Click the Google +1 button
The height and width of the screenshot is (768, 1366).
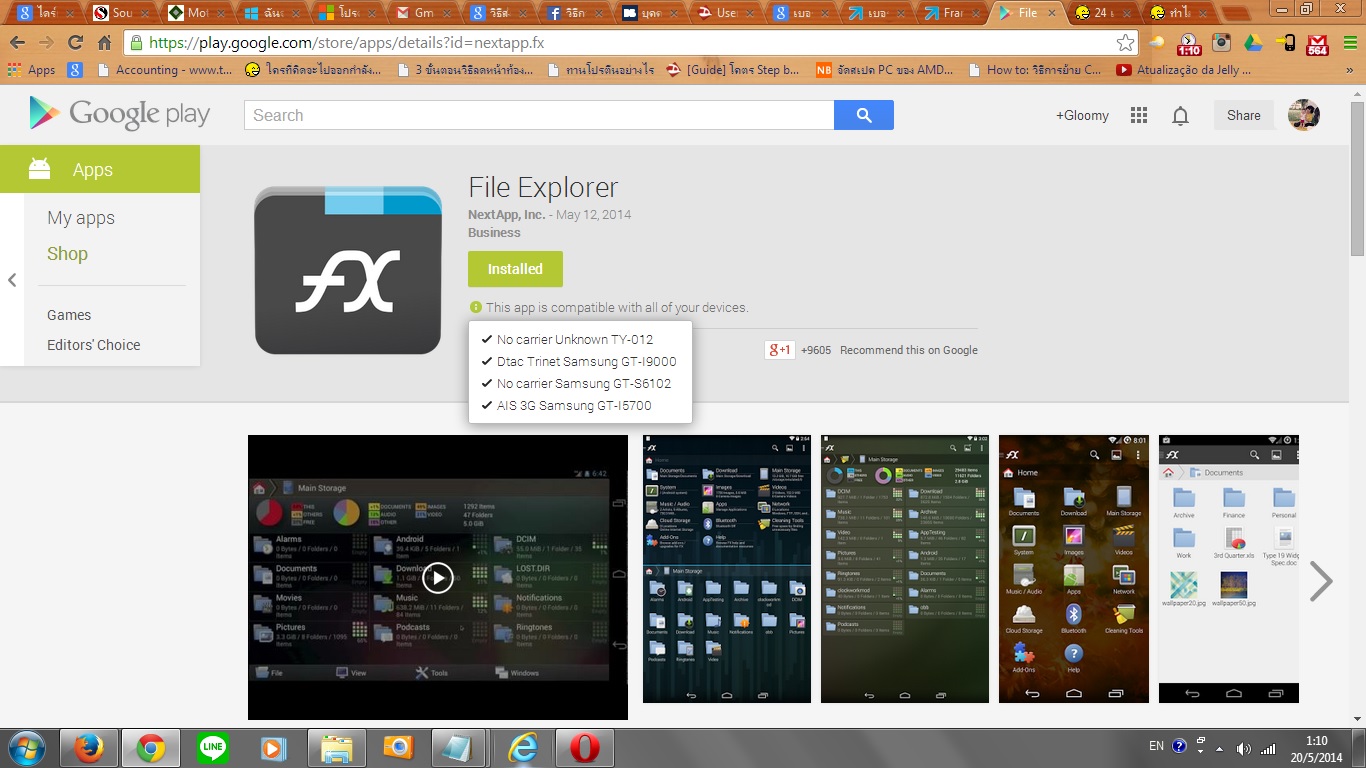click(x=779, y=350)
